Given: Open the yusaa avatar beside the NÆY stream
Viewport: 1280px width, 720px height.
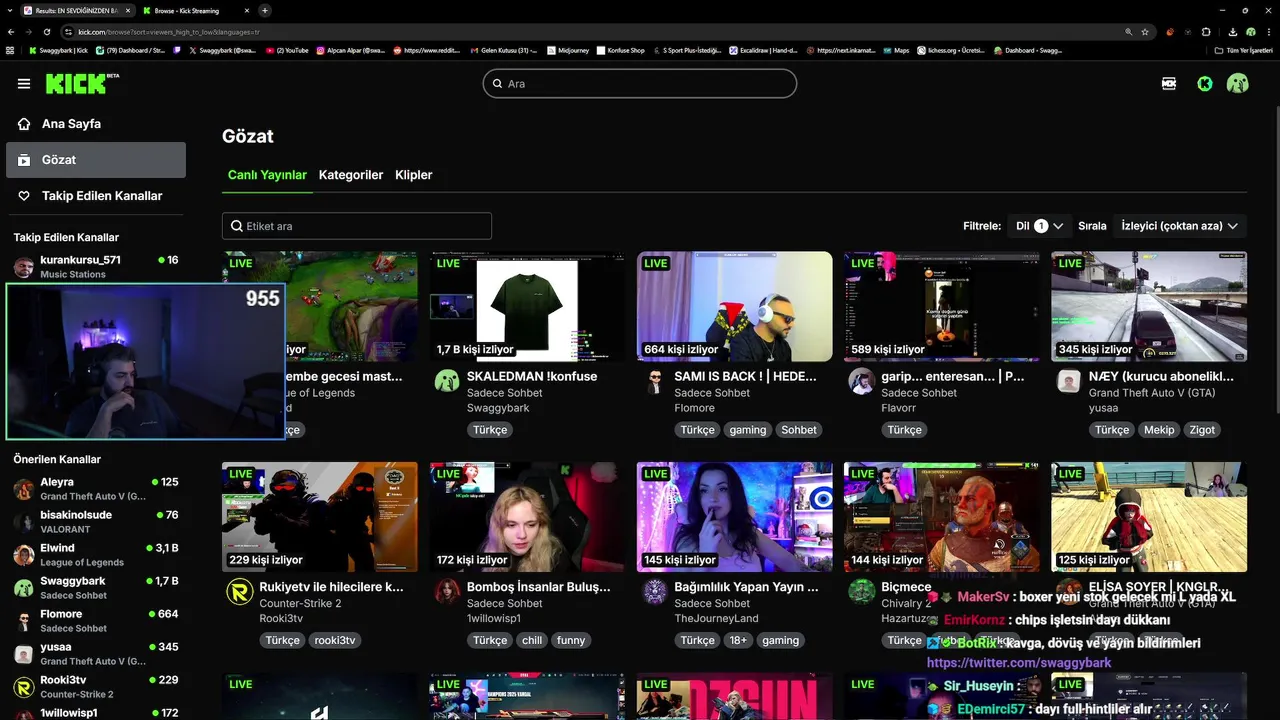Looking at the screenshot, I should [1069, 381].
